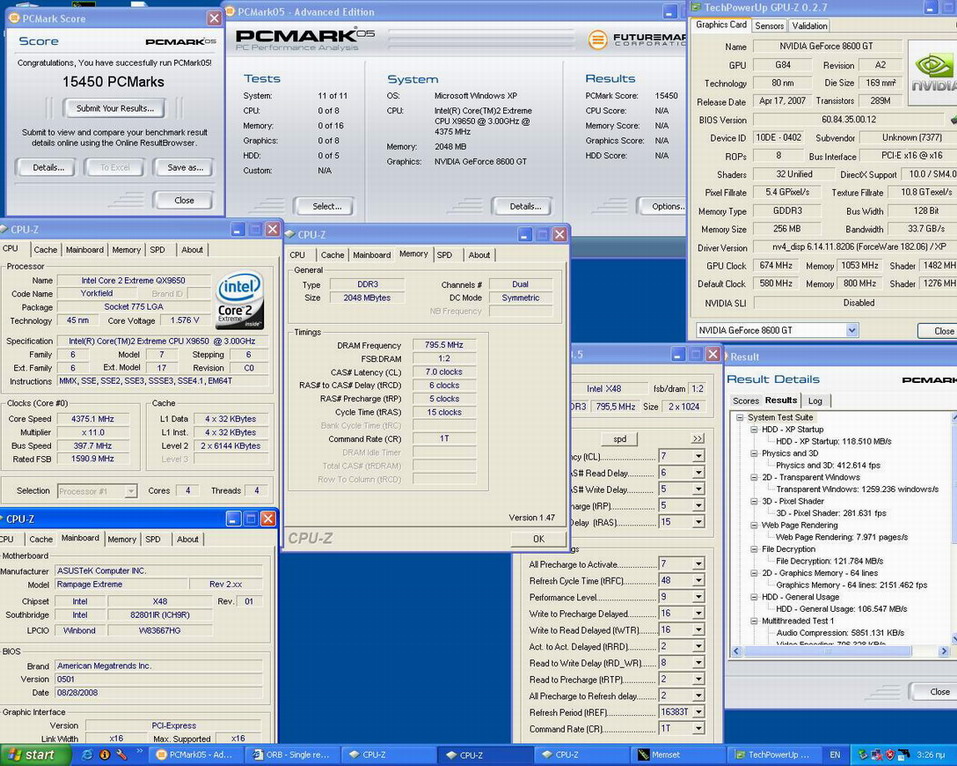The image size is (957, 766).
Task: Open the SPD tab in CPU-Z Memory window
Action: click(x=444, y=255)
